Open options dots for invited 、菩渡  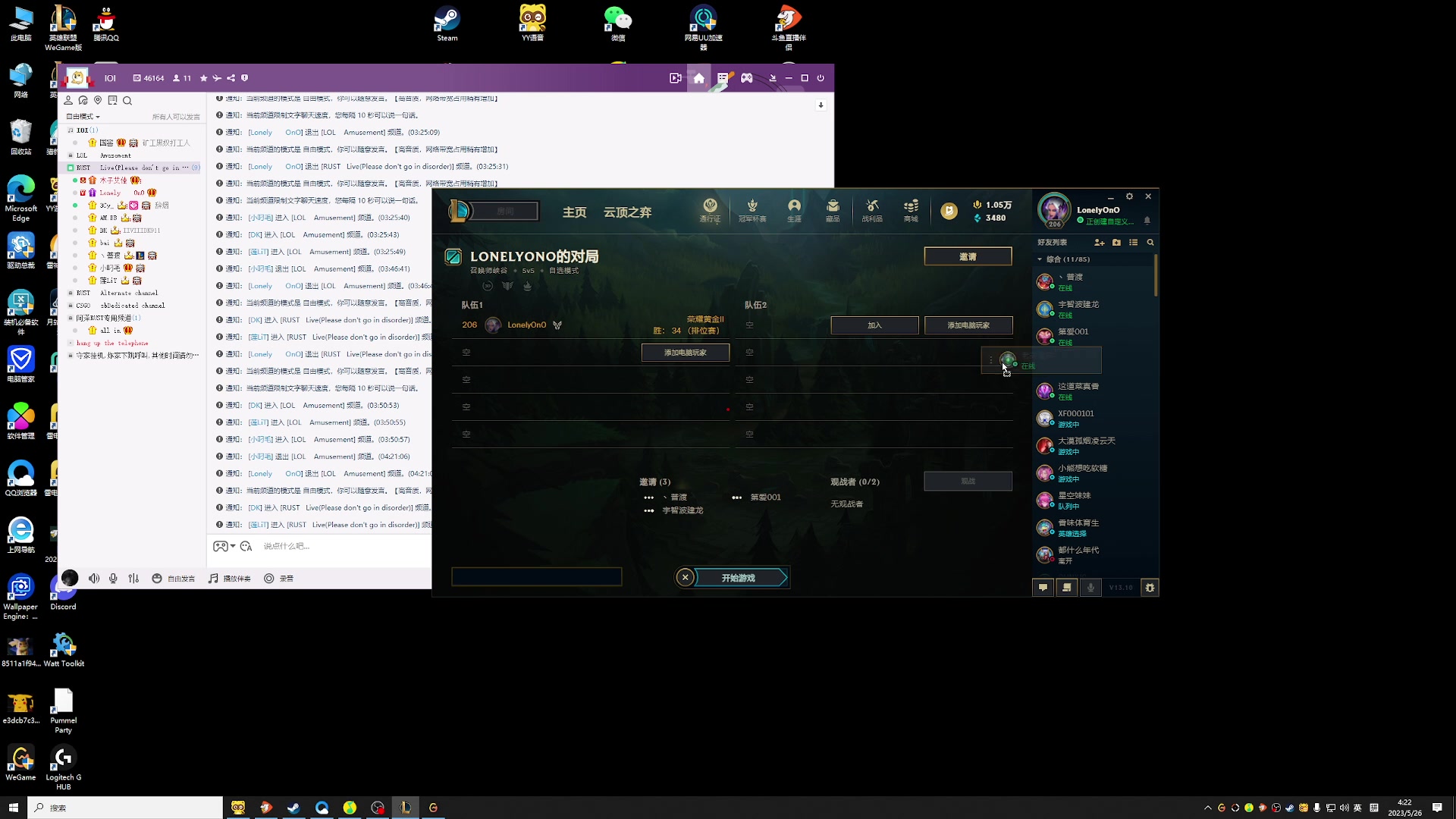tap(648, 497)
